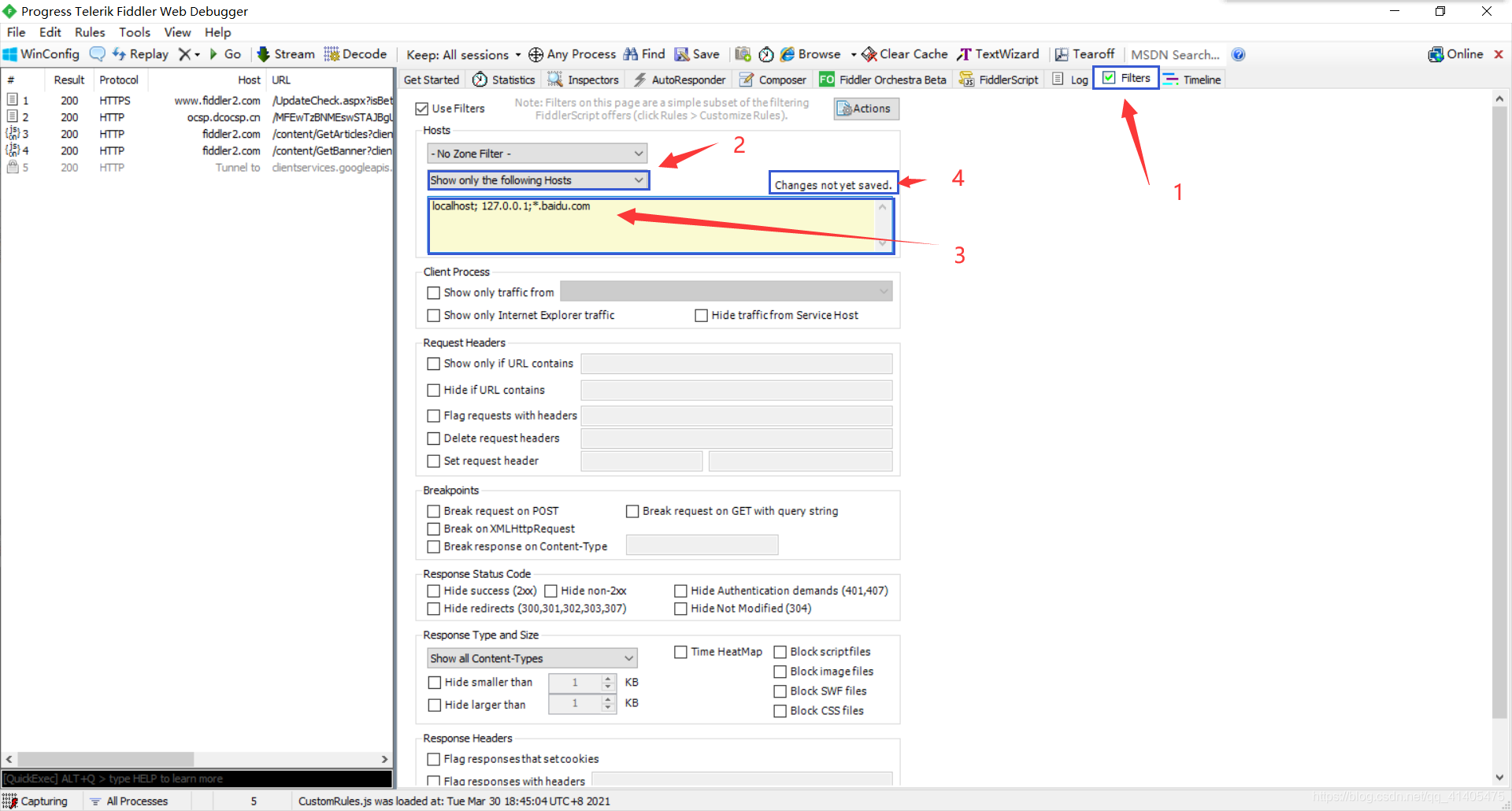Clear Cache from toolbar

coord(905,54)
